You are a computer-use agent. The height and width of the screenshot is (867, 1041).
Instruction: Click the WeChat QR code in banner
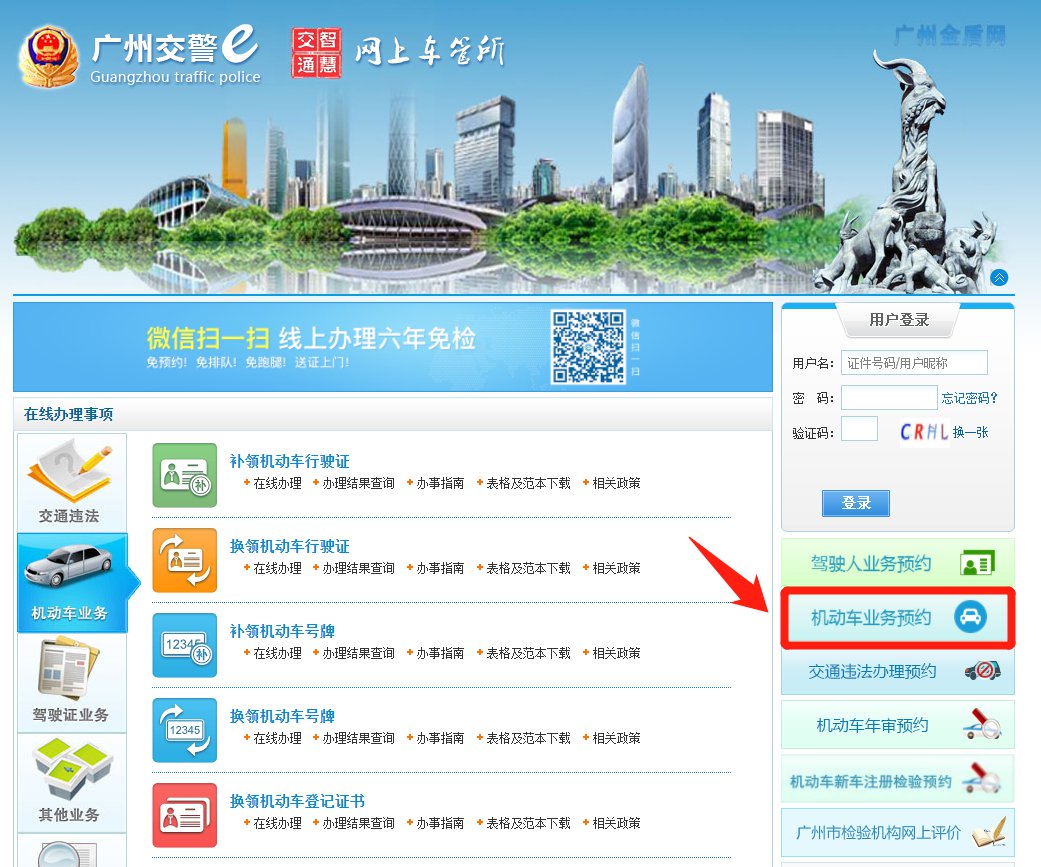(x=588, y=347)
